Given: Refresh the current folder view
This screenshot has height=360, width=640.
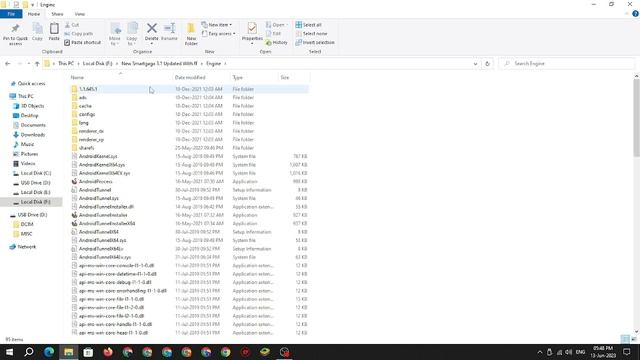Looking at the screenshot, I should 487,64.
